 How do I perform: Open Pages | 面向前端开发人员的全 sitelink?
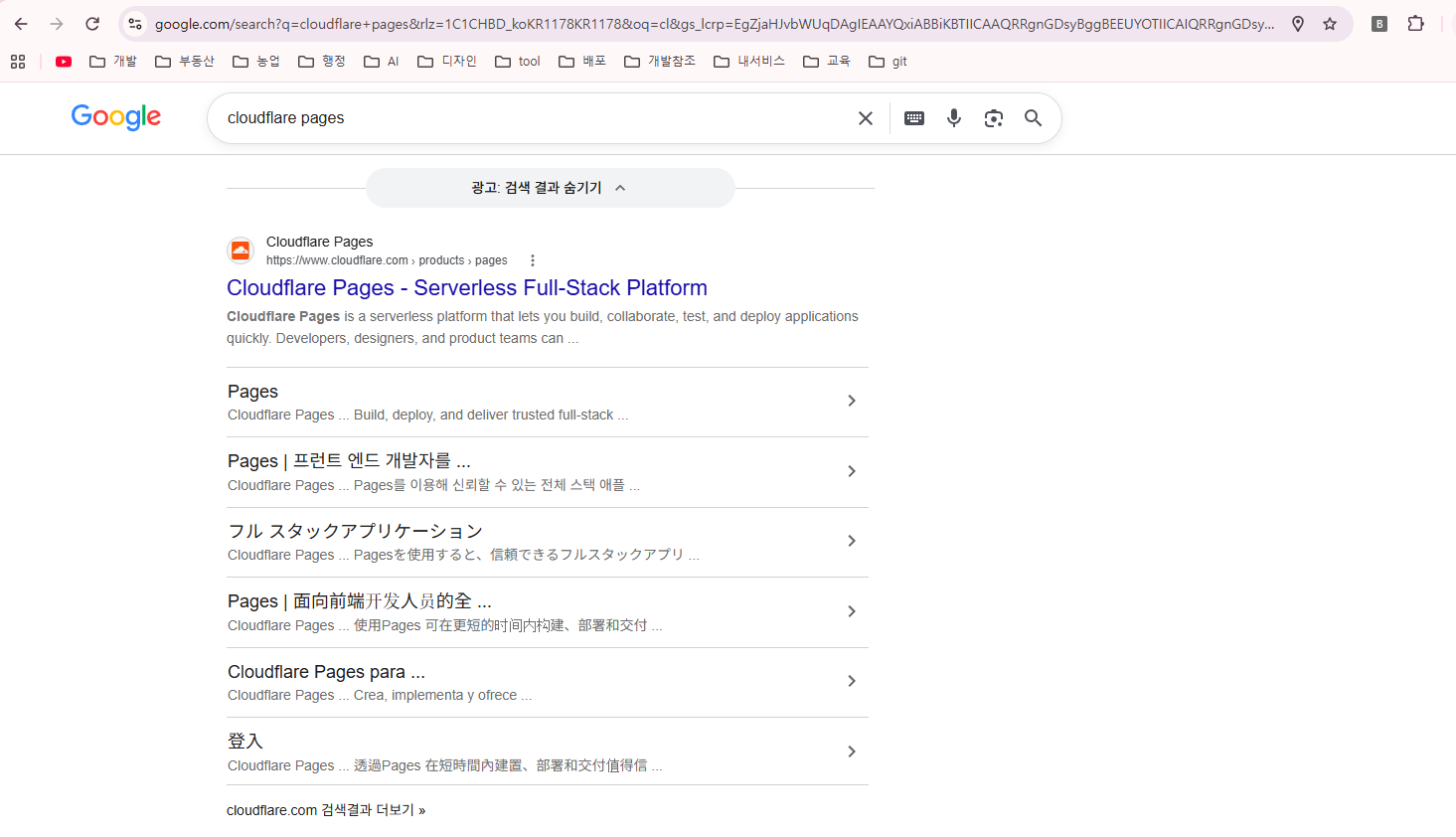[548, 612]
